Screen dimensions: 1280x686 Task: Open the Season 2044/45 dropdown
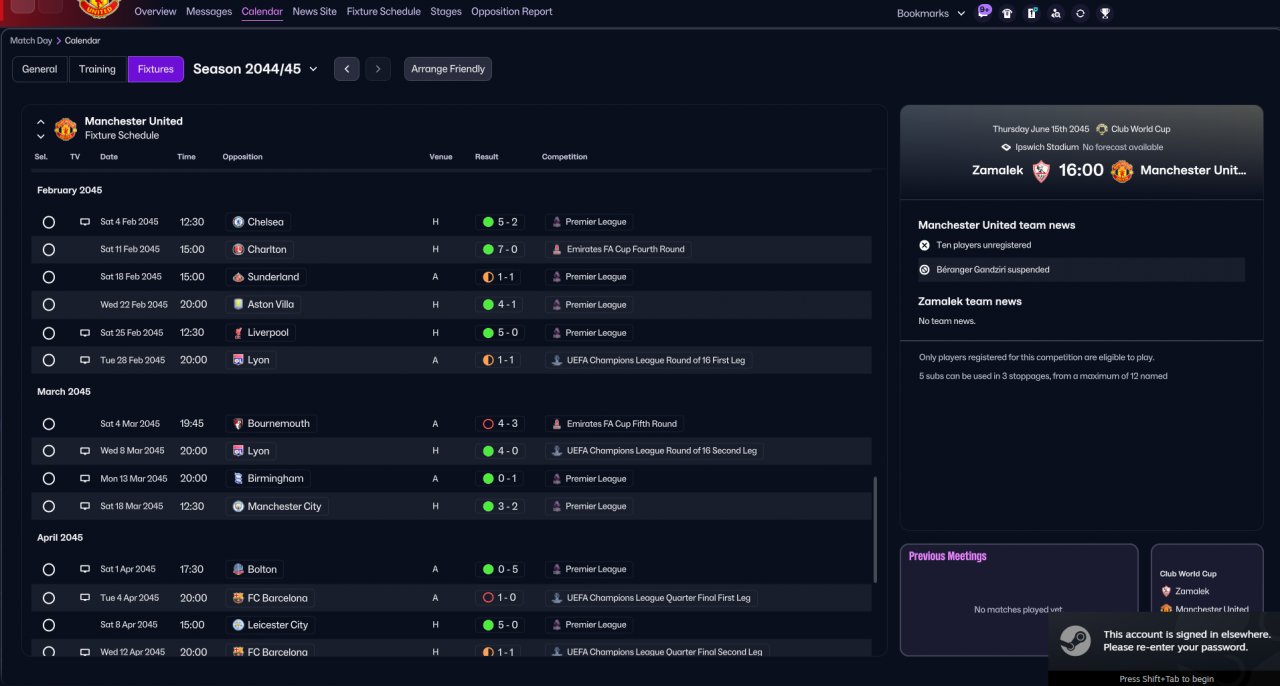click(x=255, y=69)
